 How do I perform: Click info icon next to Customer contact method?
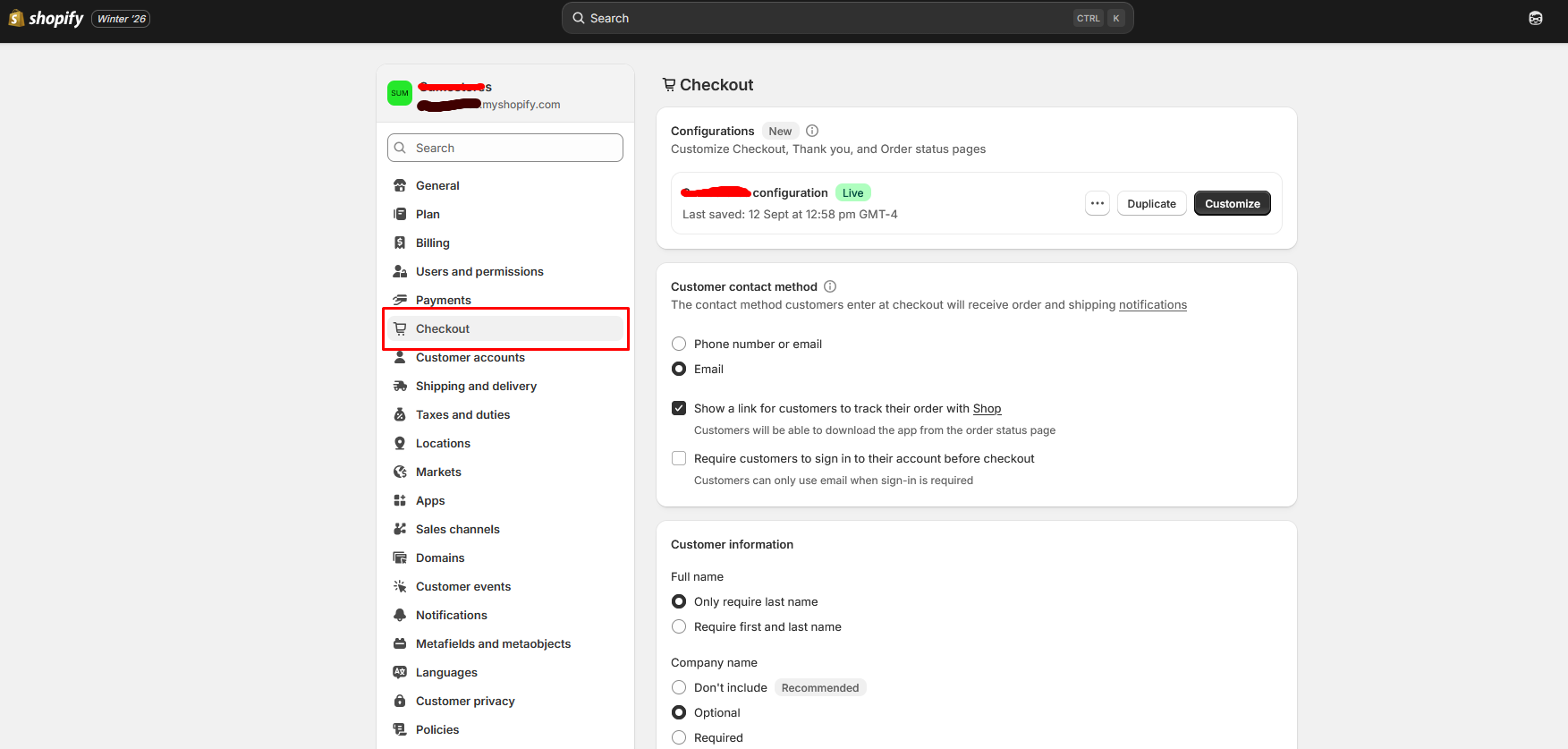(x=830, y=286)
